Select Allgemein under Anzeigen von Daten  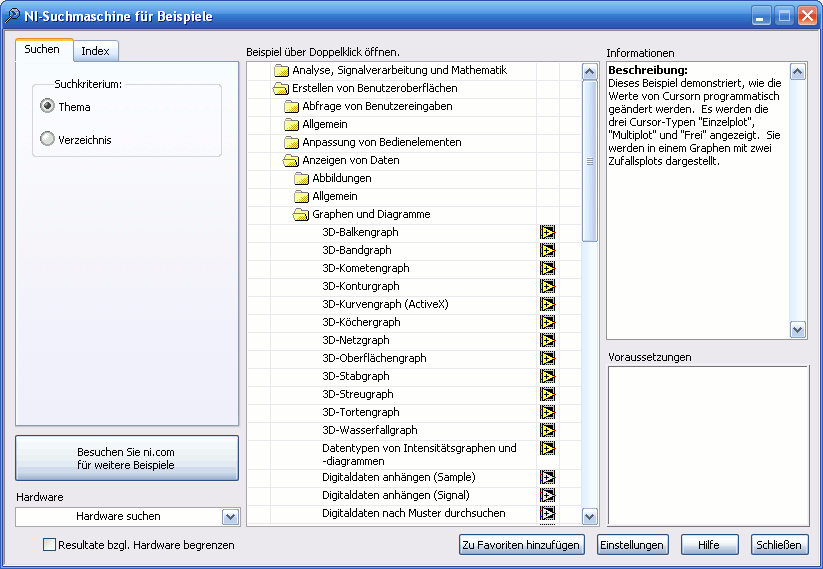tap(335, 196)
